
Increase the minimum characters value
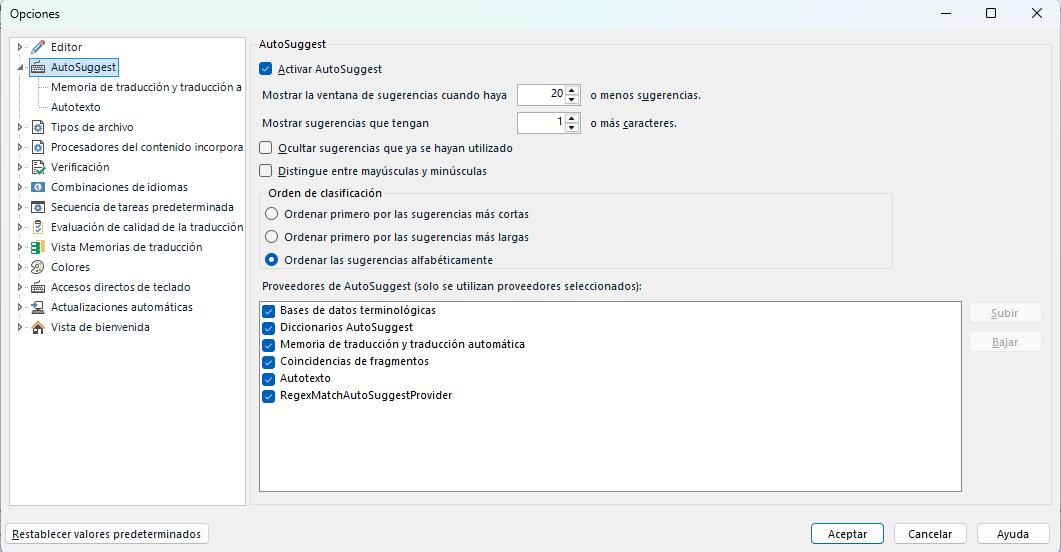click(x=572, y=118)
